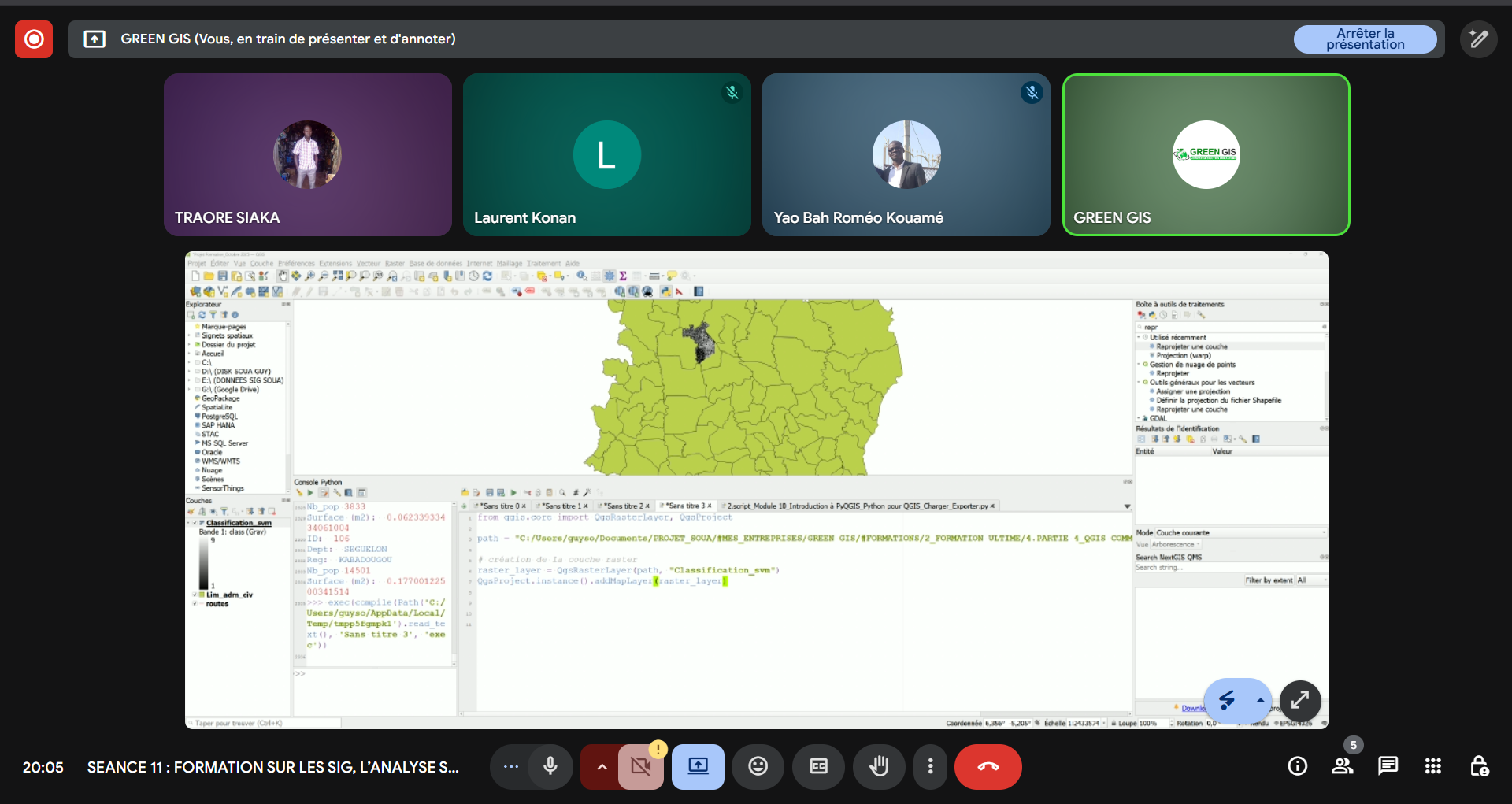Screen dimensions: 1512x804
Task: Open the annotation pen tool
Action: coord(1478,39)
